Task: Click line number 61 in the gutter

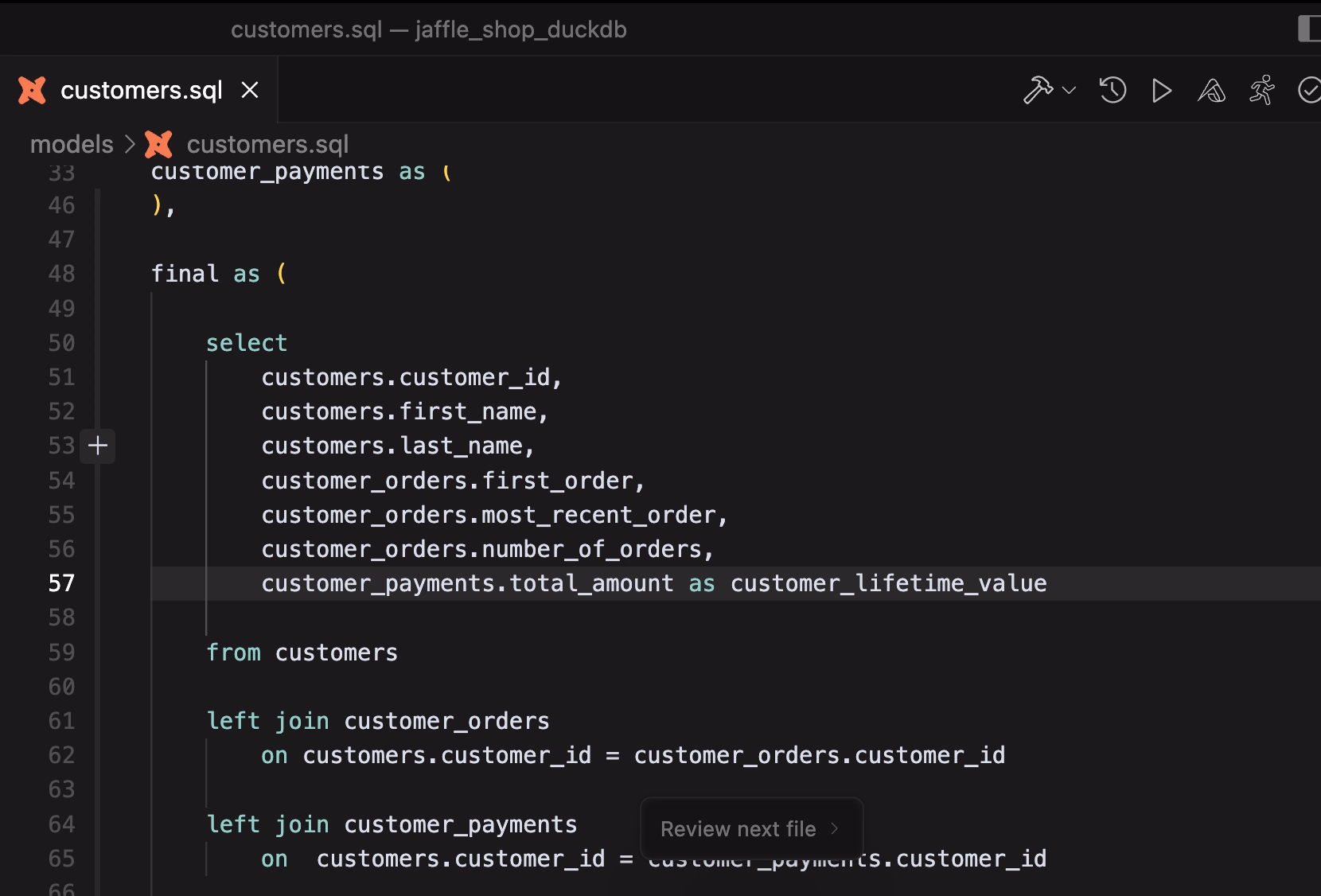Action: [x=61, y=721]
